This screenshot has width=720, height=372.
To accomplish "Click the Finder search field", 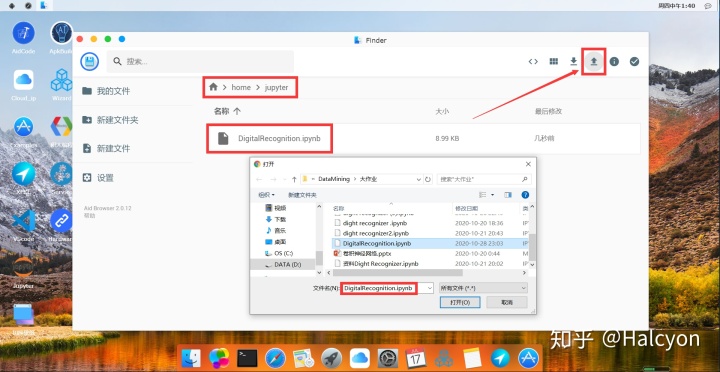I will pos(200,62).
